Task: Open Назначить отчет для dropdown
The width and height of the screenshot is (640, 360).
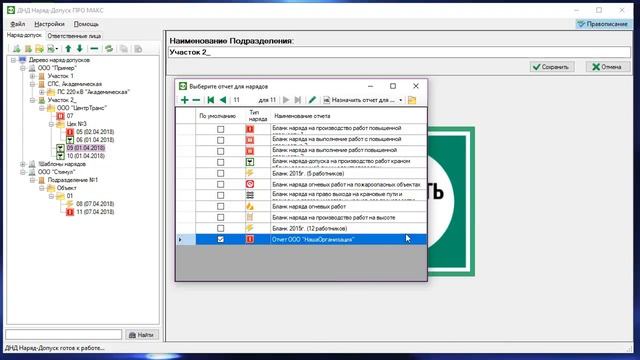Action: pos(400,100)
